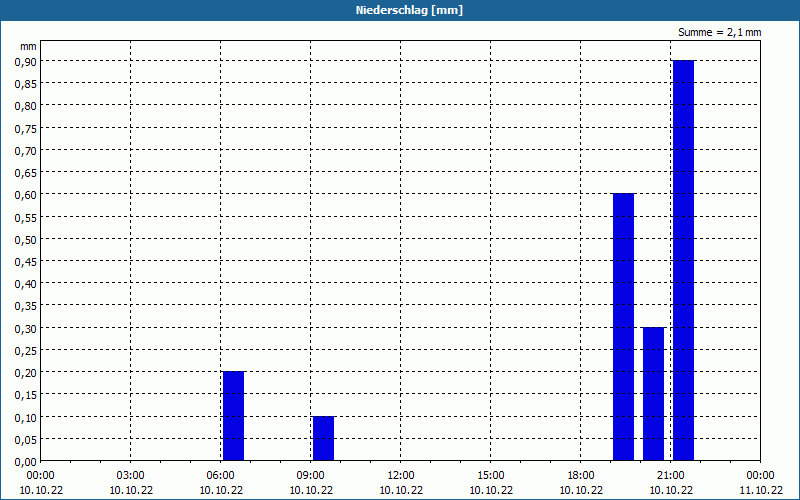Click the 0,60 y-axis label
The width and height of the screenshot is (800, 500).
25,194
